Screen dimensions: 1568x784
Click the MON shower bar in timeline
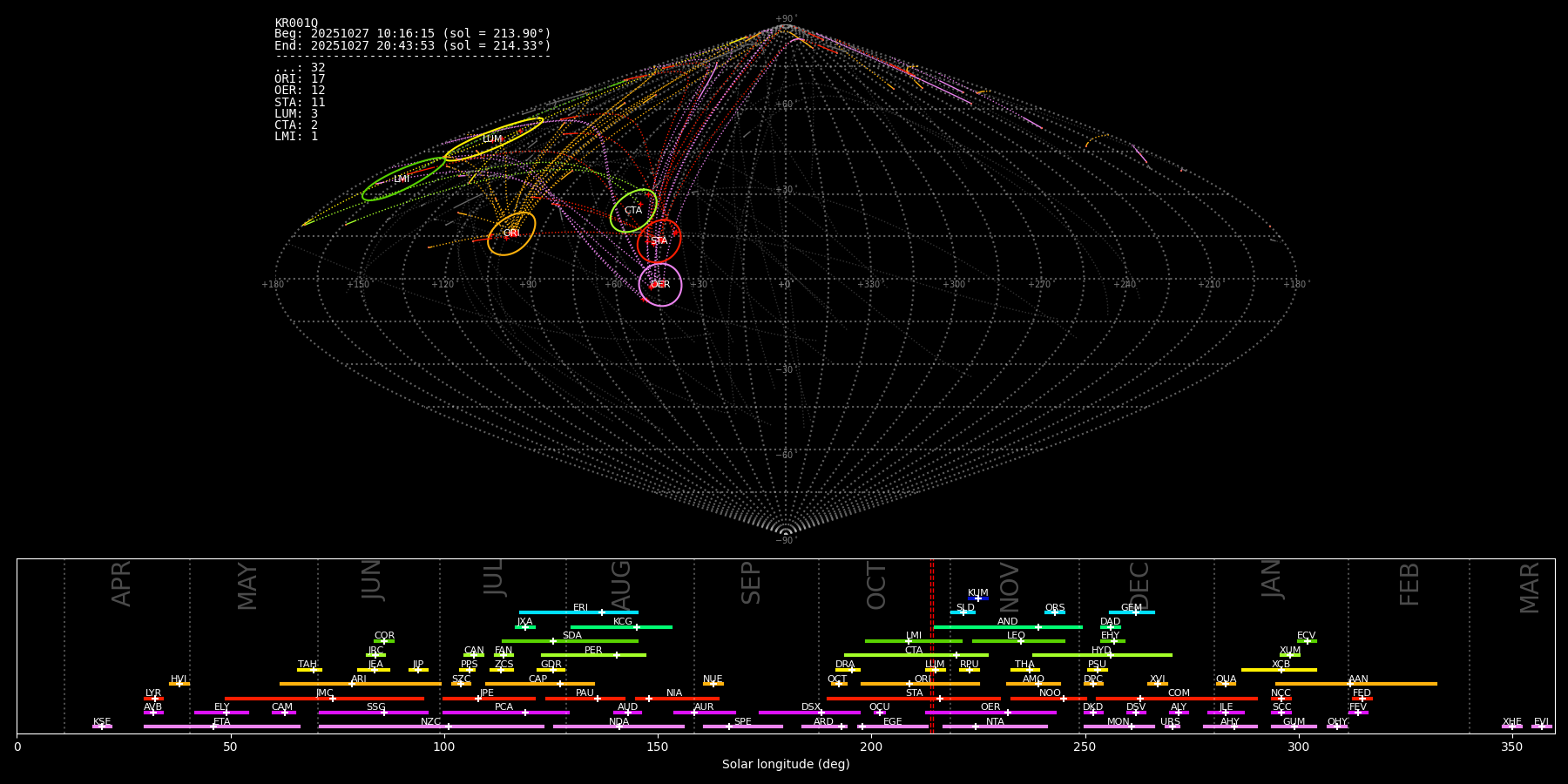(x=1119, y=727)
